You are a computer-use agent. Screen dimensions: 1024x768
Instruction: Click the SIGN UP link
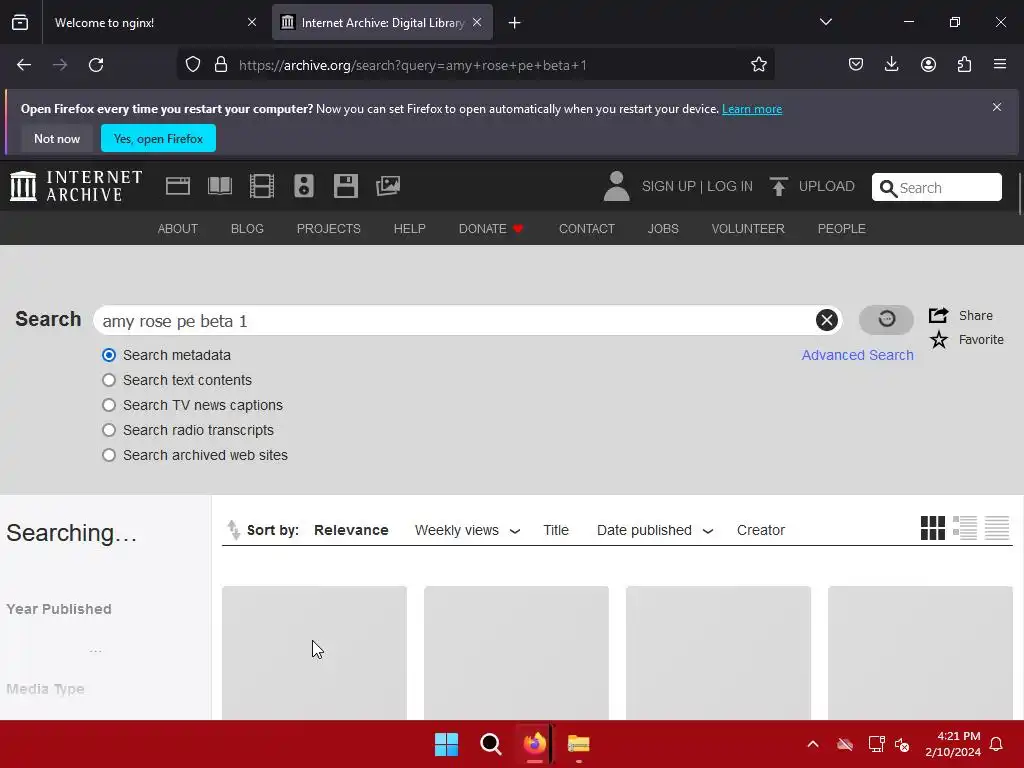(x=669, y=186)
